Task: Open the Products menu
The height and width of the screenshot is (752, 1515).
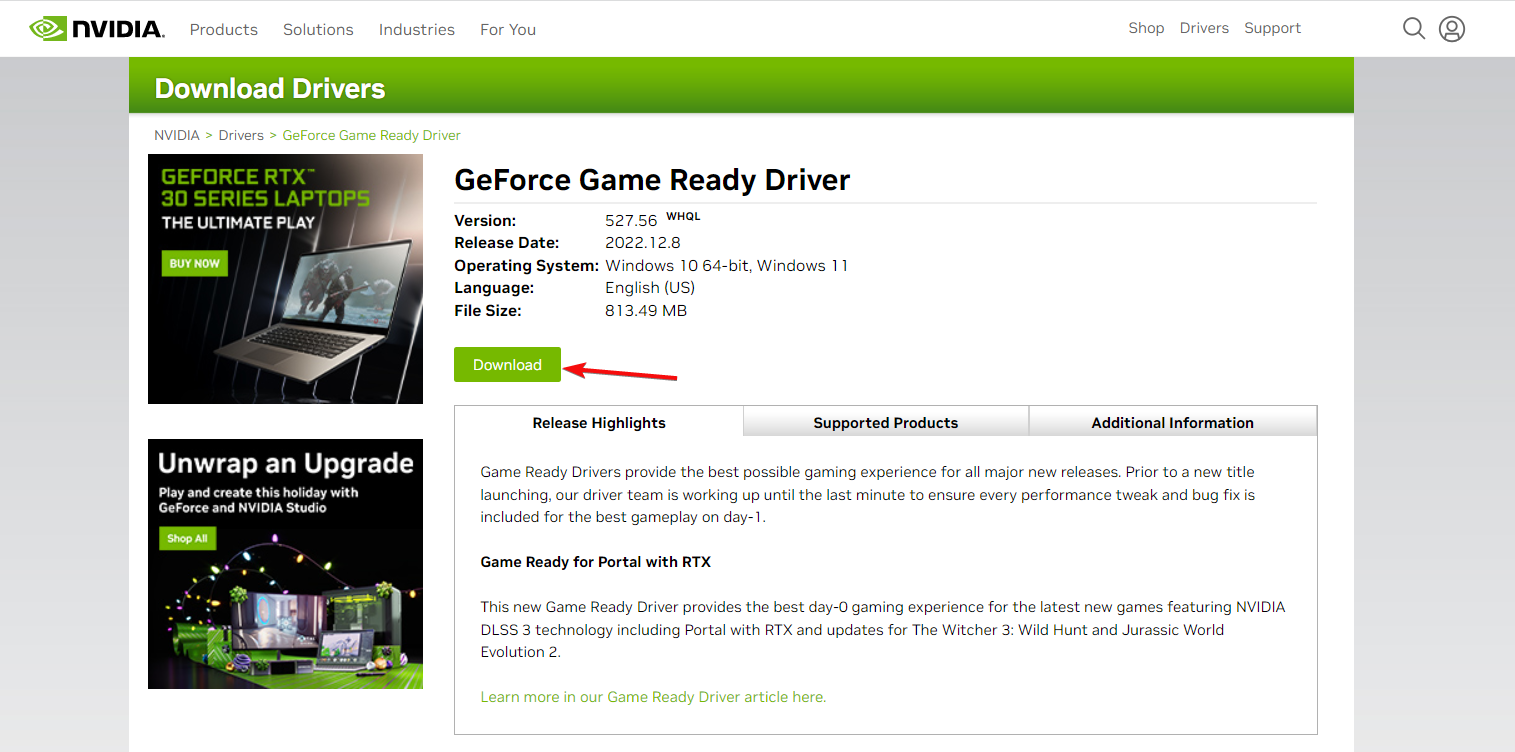Action: (x=223, y=30)
